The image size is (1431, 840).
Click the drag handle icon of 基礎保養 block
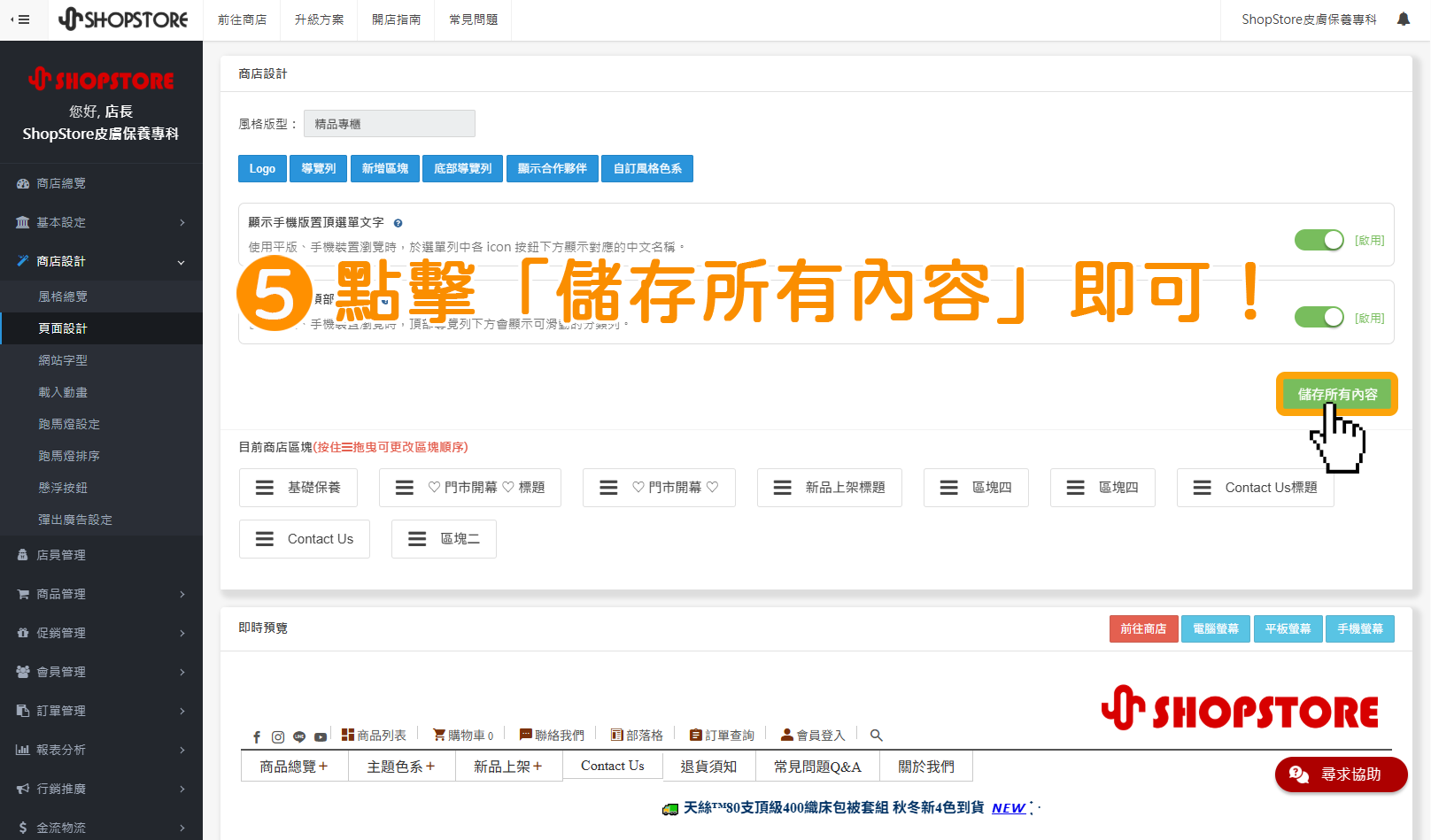[265, 488]
